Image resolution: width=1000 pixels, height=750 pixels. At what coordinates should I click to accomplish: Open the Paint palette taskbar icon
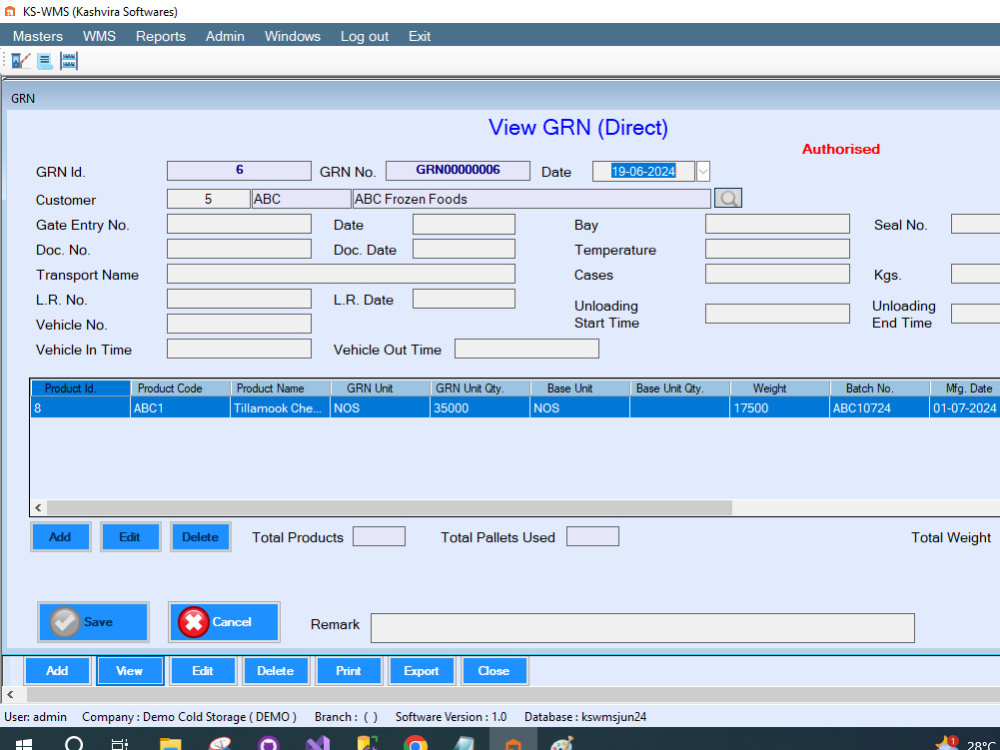(561, 744)
